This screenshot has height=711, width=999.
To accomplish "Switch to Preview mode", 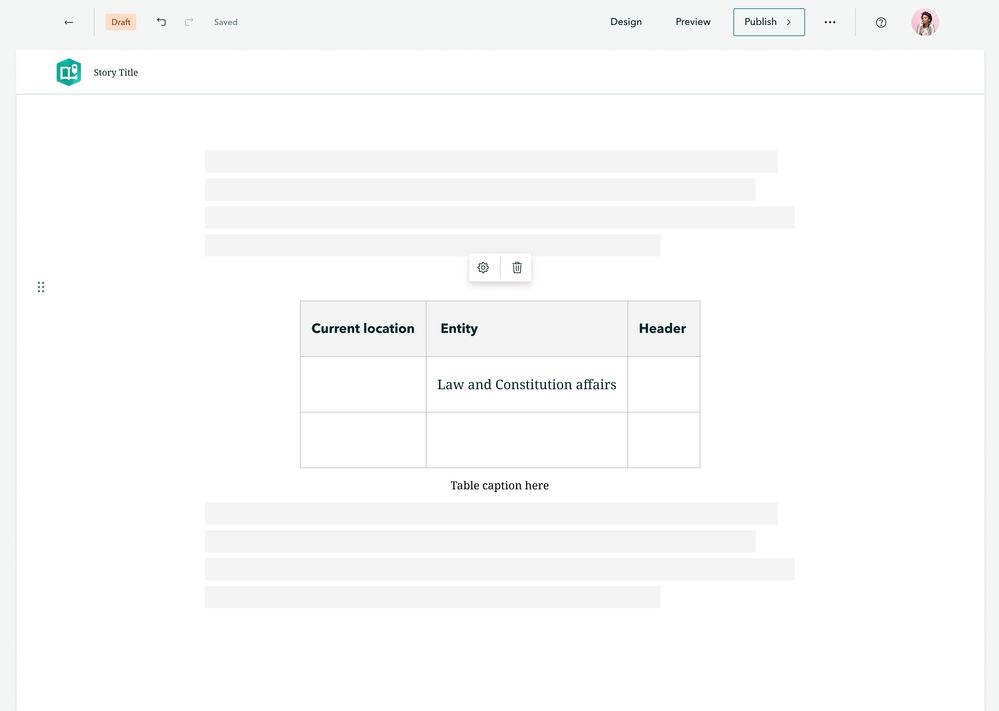I will (x=692, y=21).
